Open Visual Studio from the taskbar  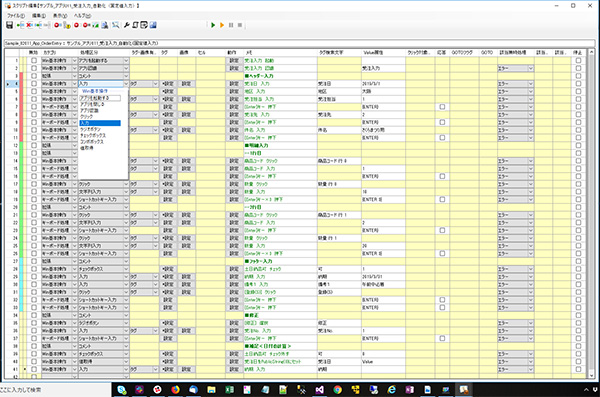[320, 390]
